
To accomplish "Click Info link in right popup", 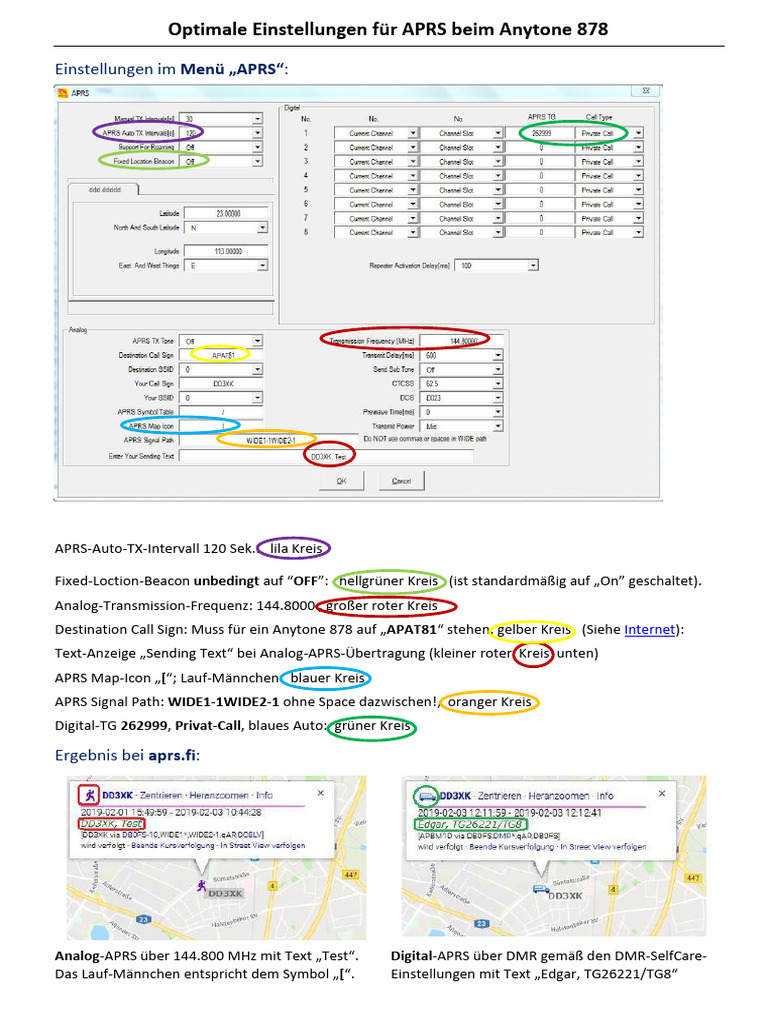I will 605,795.
